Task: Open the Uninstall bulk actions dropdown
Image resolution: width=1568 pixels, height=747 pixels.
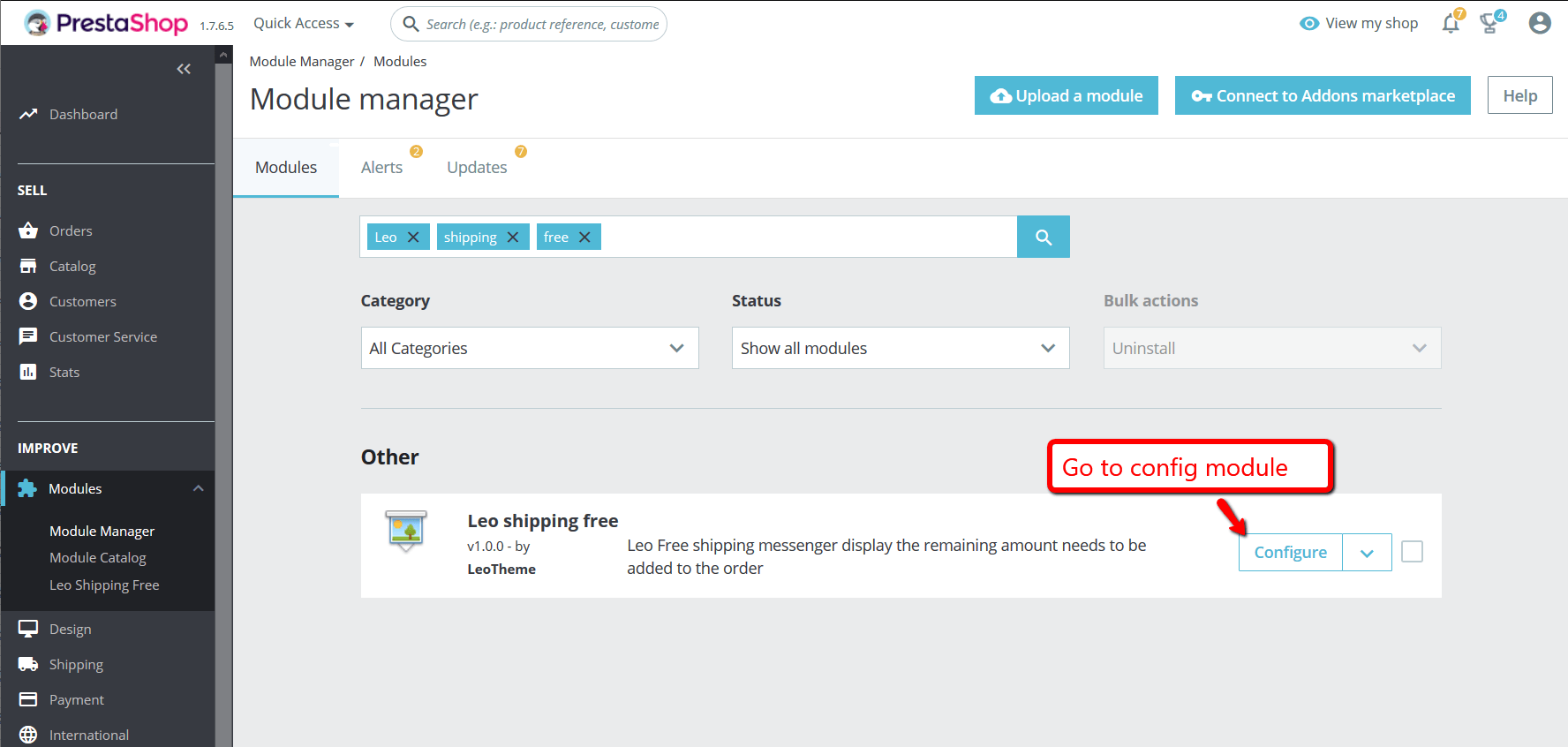Action: click(1272, 348)
